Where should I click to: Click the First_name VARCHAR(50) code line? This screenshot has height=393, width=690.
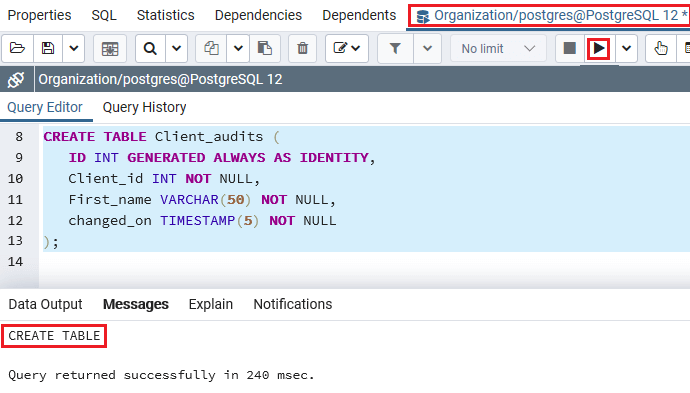click(202, 200)
